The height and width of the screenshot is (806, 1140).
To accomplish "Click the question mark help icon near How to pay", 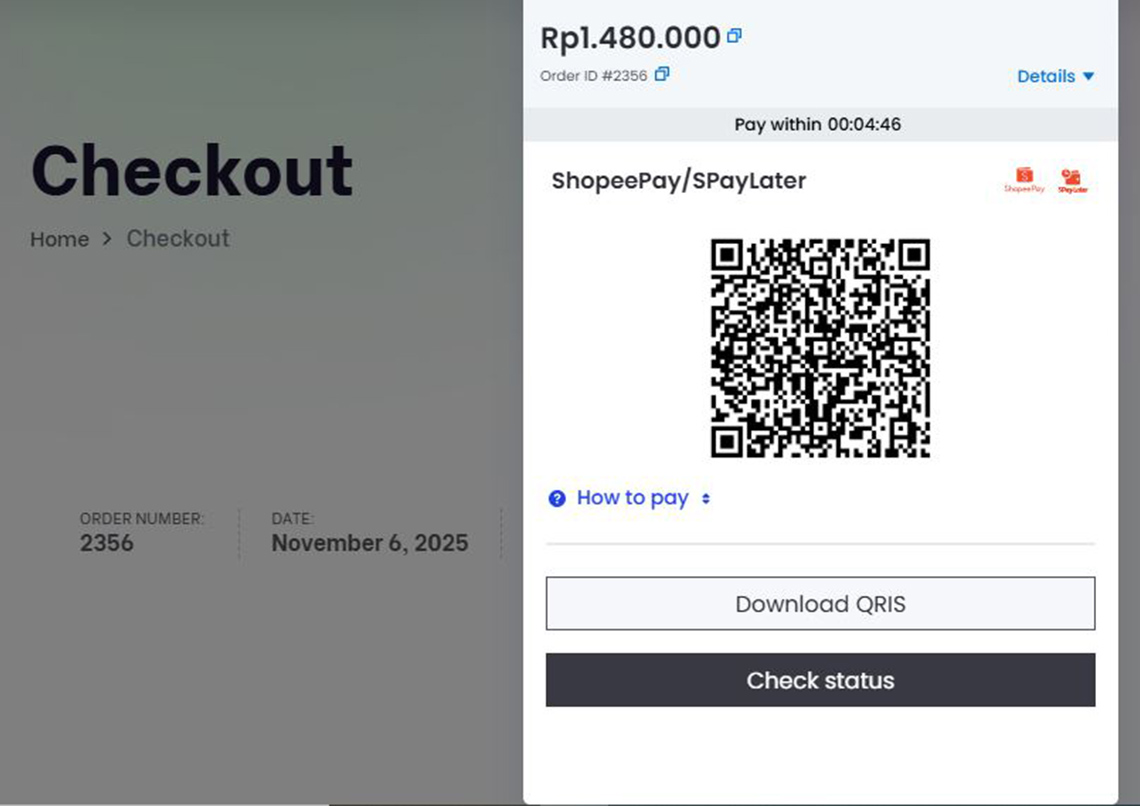I will point(557,498).
